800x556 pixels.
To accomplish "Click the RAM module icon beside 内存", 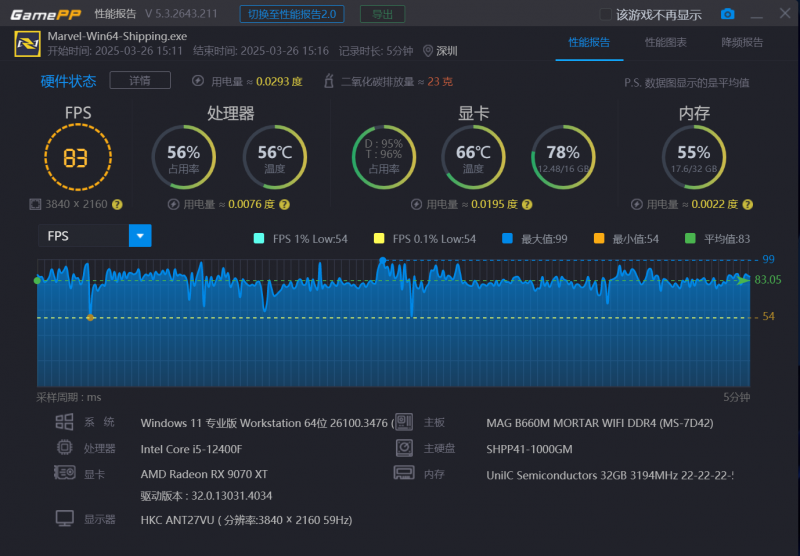I will coord(404,473).
